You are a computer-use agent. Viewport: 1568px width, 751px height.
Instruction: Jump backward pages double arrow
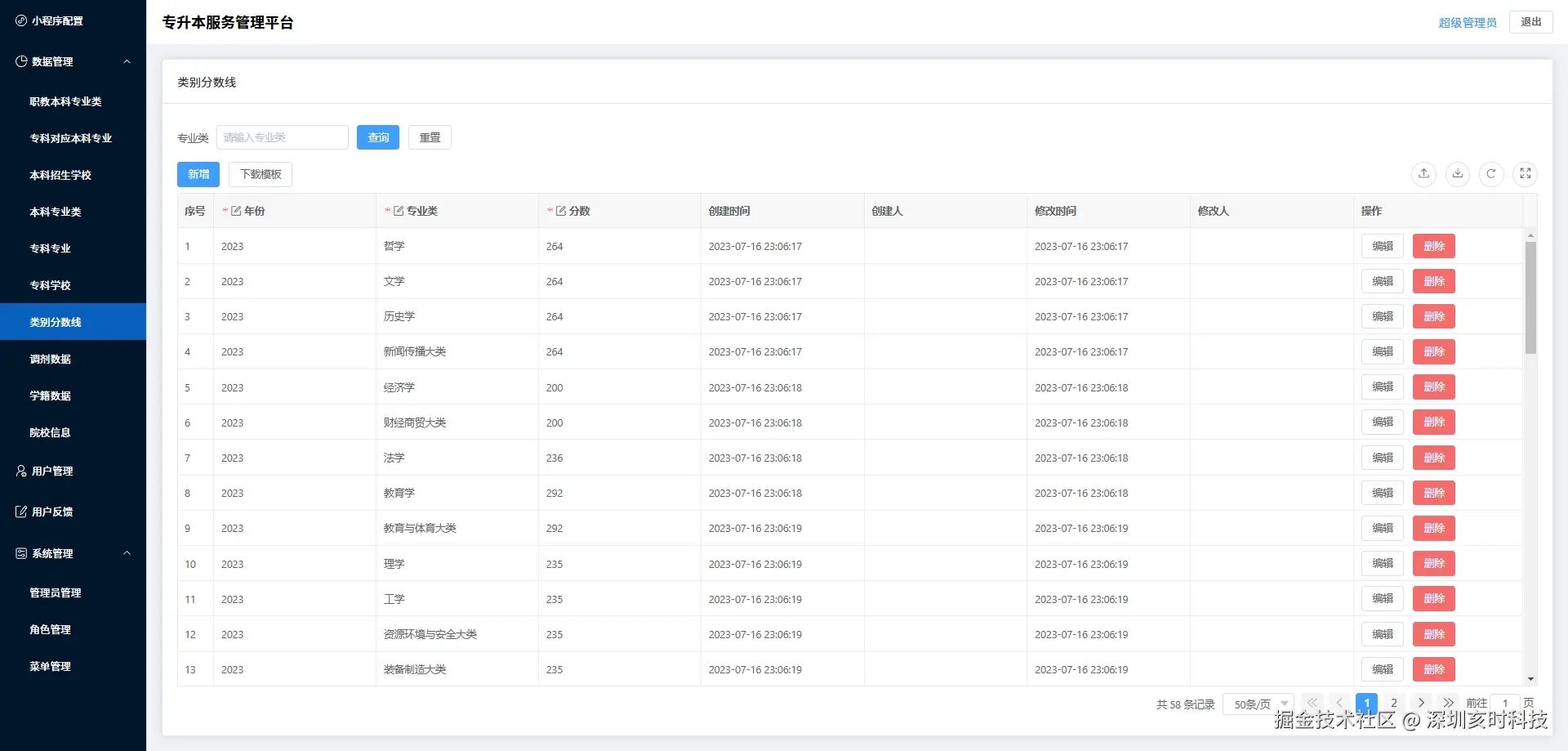[1312, 703]
